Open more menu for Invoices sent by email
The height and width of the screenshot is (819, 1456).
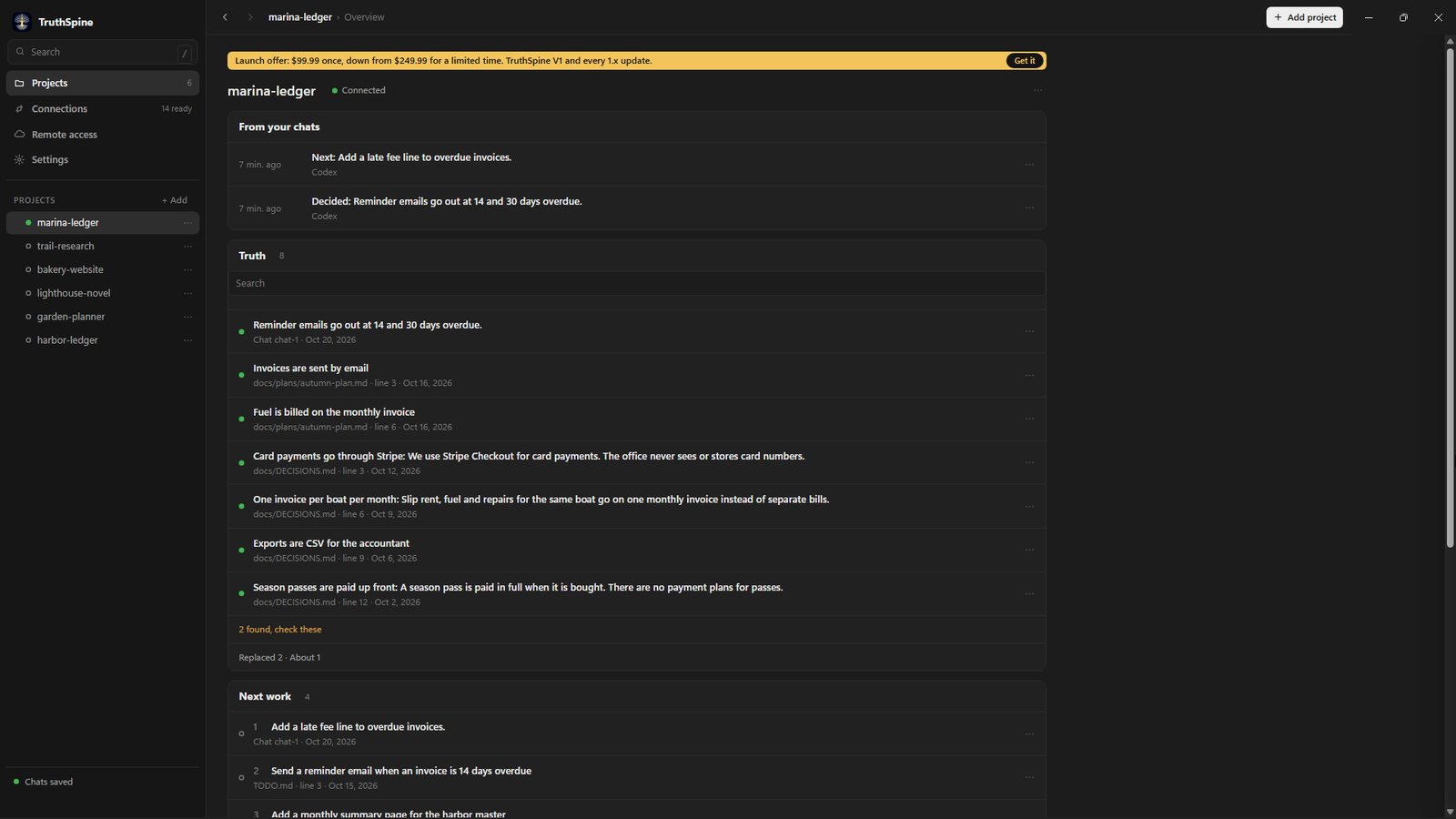click(1029, 376)
